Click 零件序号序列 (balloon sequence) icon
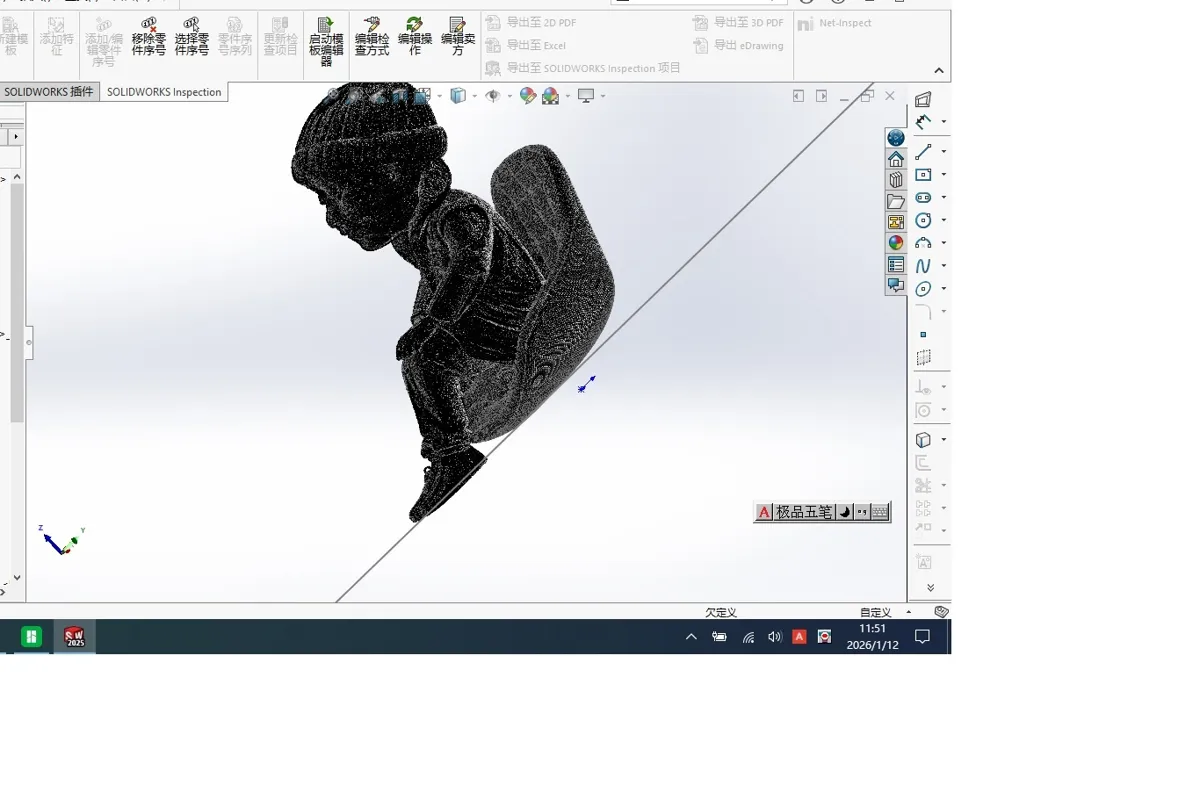This screenshot has width=1200, height=807. (235, 36)
